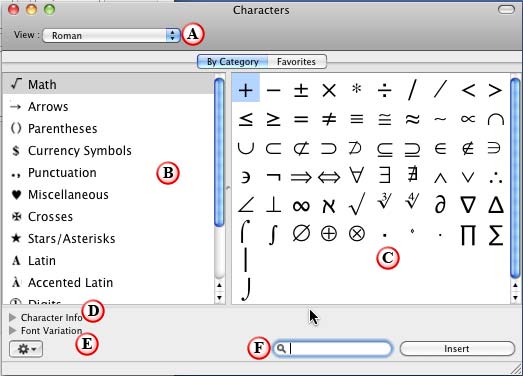Click the Insert button
Screen dimensions: 523x376
pos(457,349)
